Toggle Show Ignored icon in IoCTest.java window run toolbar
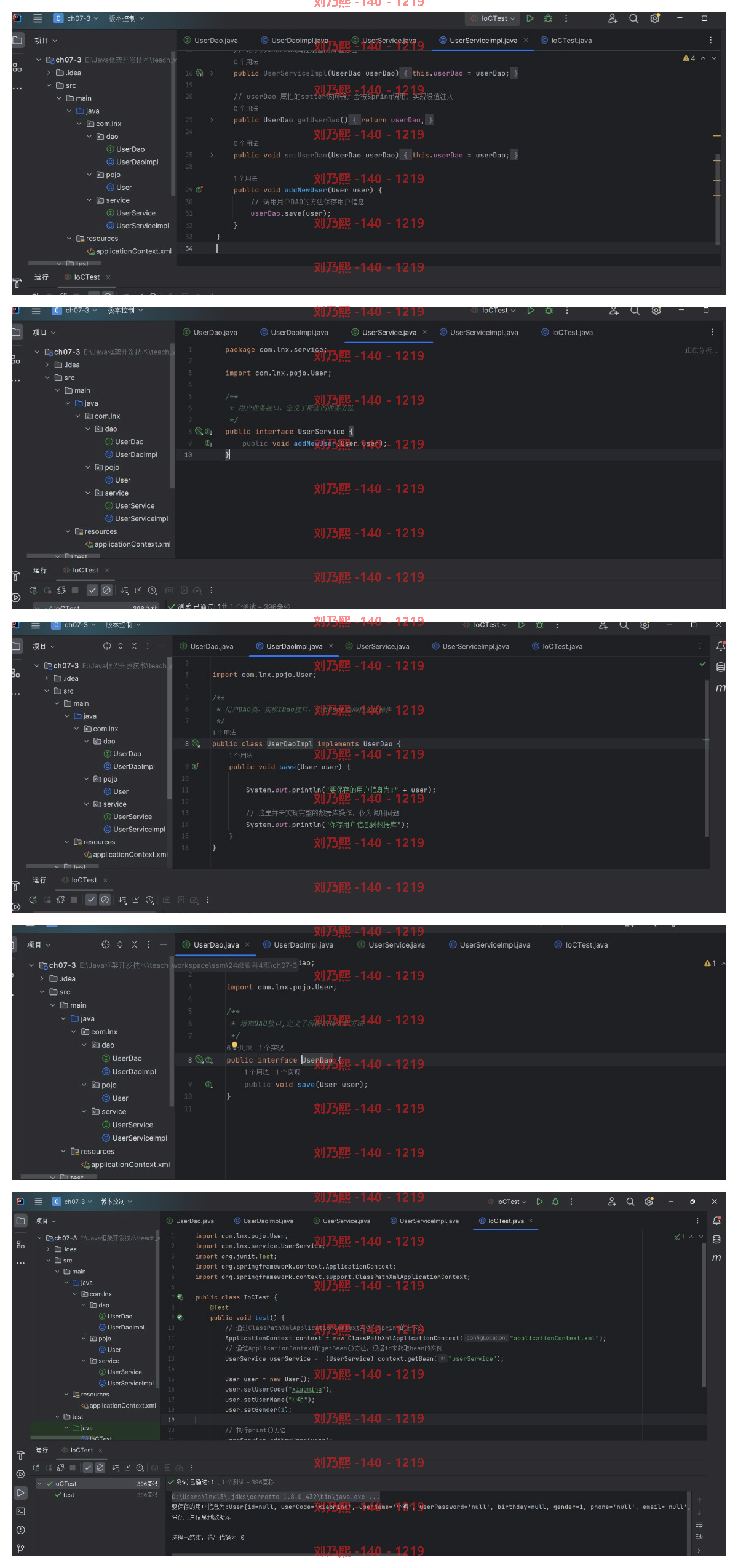This screenshot has width=738, height=1568. tap(100, 1468)
